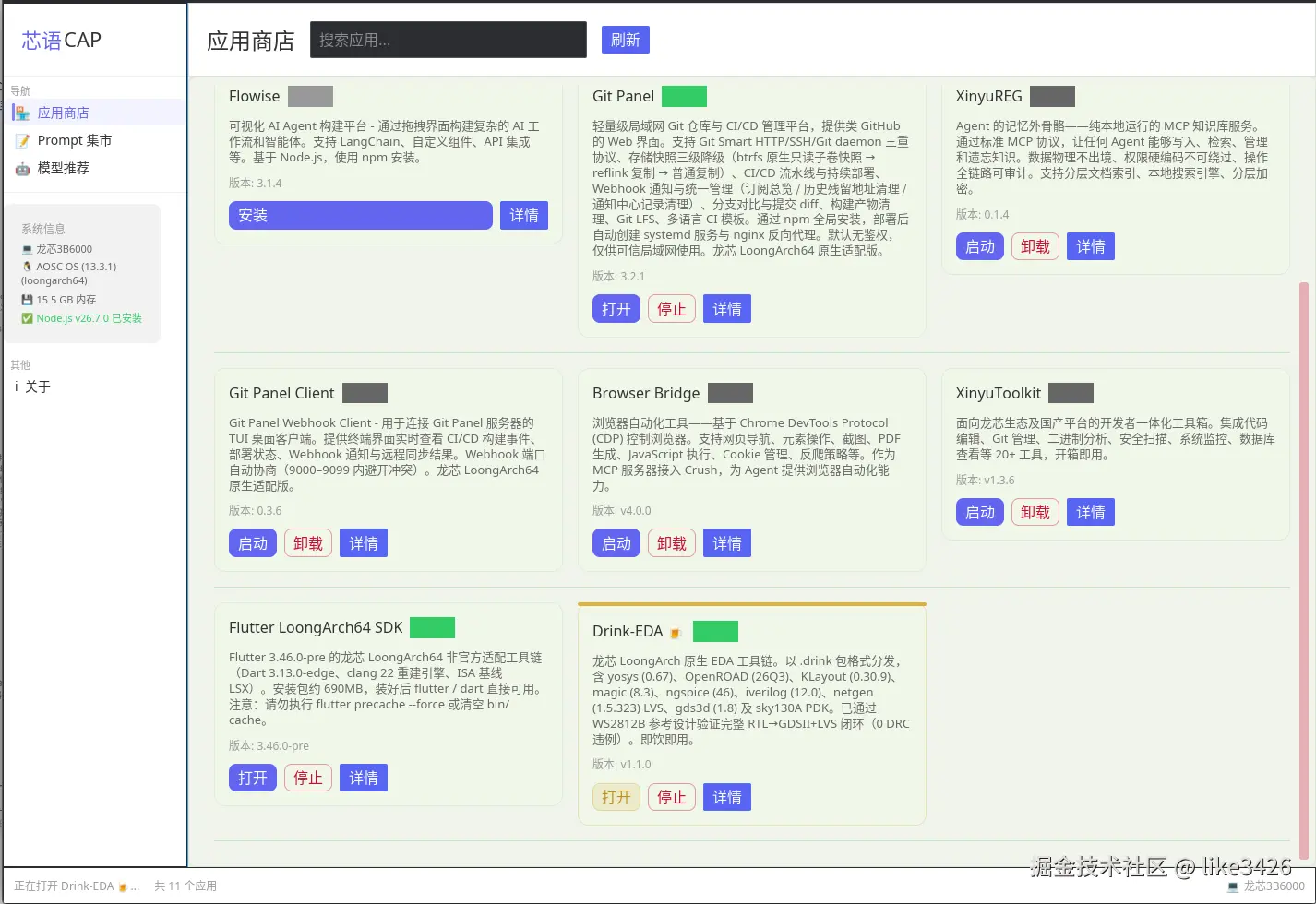Image resolution: width=1316 pixels, height=904 pixels.
Task: Click the computer icon in bottom status bar
Action: (x=1233, y=886)
